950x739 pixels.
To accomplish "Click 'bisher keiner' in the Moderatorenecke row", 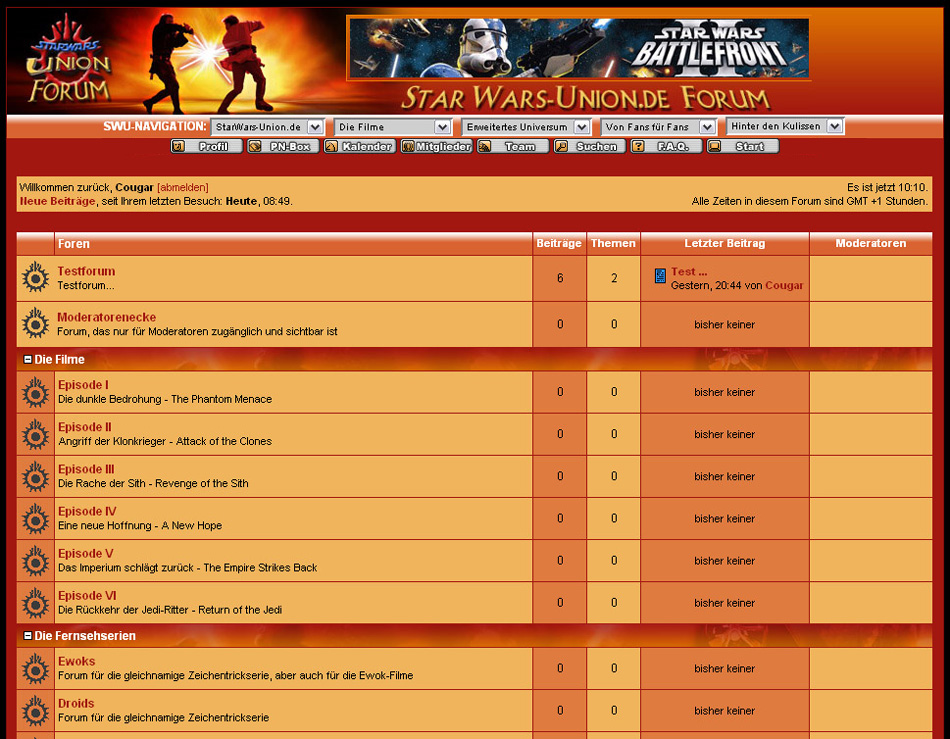I will [725, 325].
